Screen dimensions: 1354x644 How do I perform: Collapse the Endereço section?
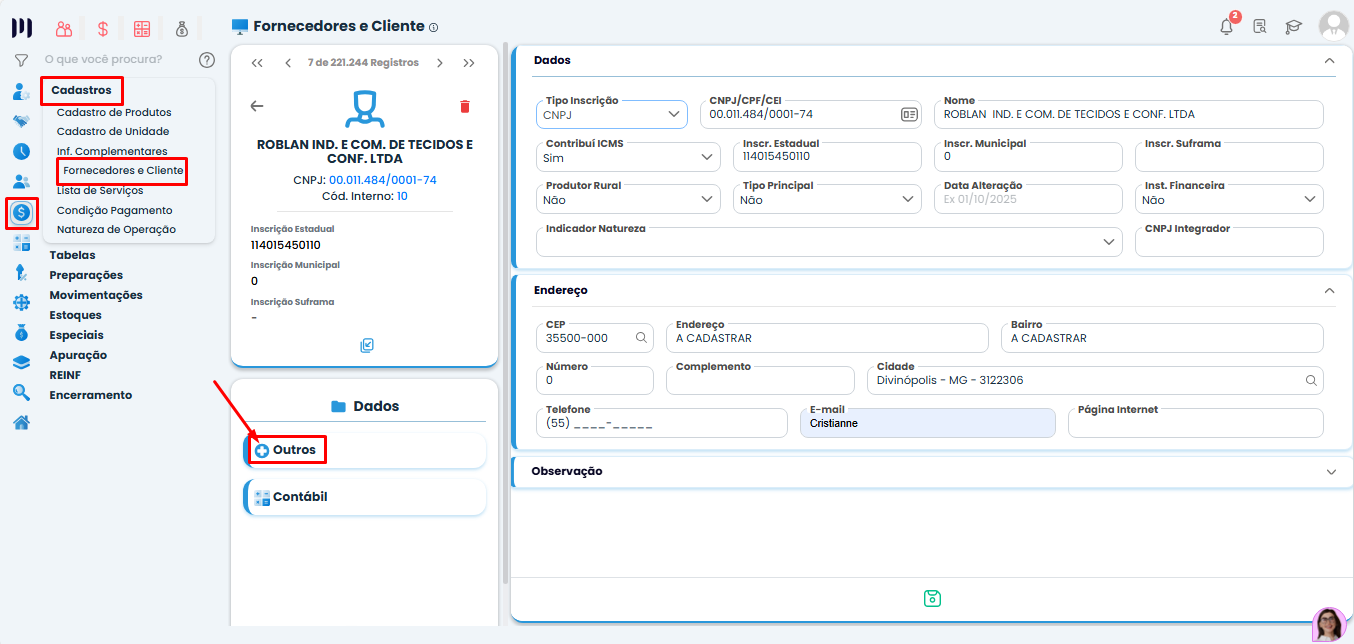[x=1329, y=290]
